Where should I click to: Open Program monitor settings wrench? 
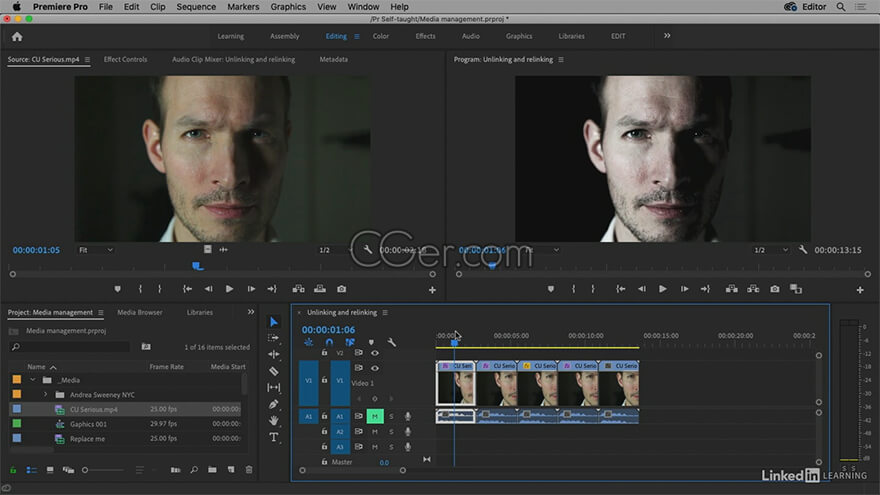(x=803, y=250)
